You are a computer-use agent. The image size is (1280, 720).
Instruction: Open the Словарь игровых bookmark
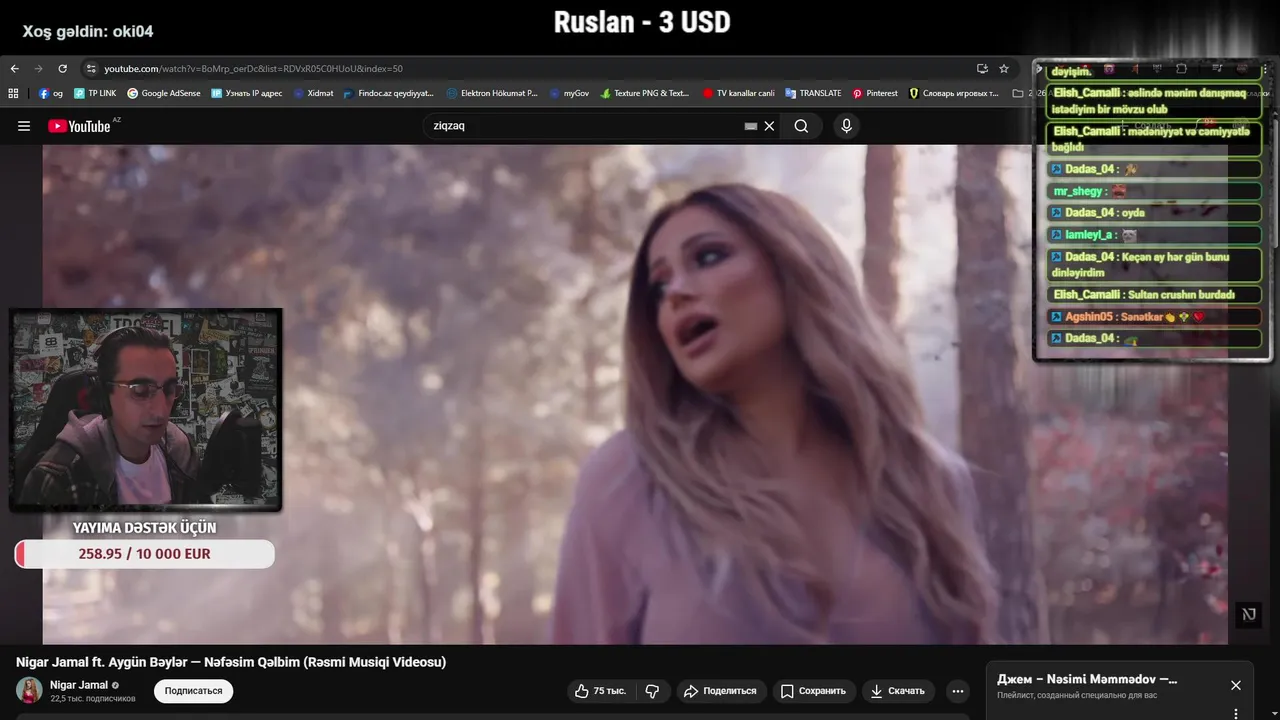[954, 93]
